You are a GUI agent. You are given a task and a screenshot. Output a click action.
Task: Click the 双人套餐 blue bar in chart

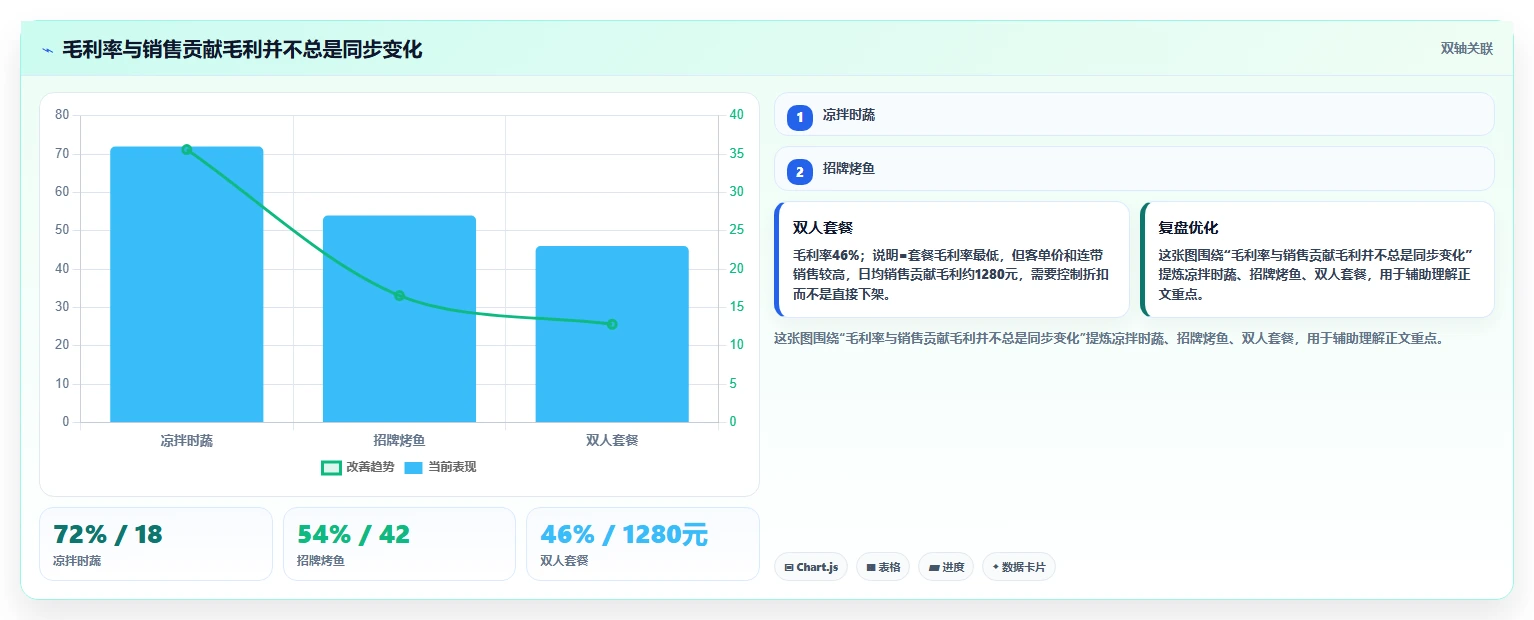click(x=612, y=334)
